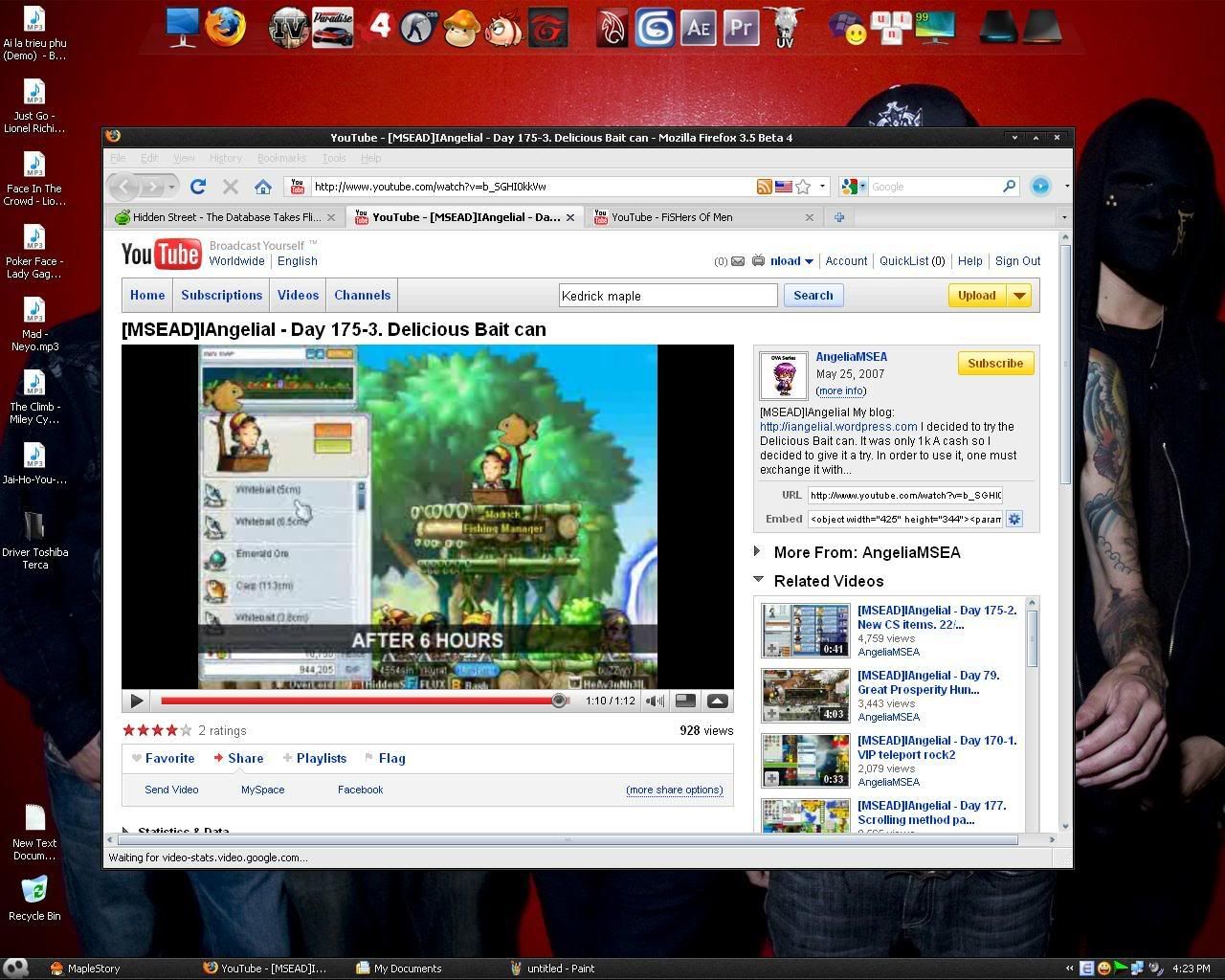Launch Firefox from the top dock
This screenshot has height=980, width=1225.
tap(225, 27)
